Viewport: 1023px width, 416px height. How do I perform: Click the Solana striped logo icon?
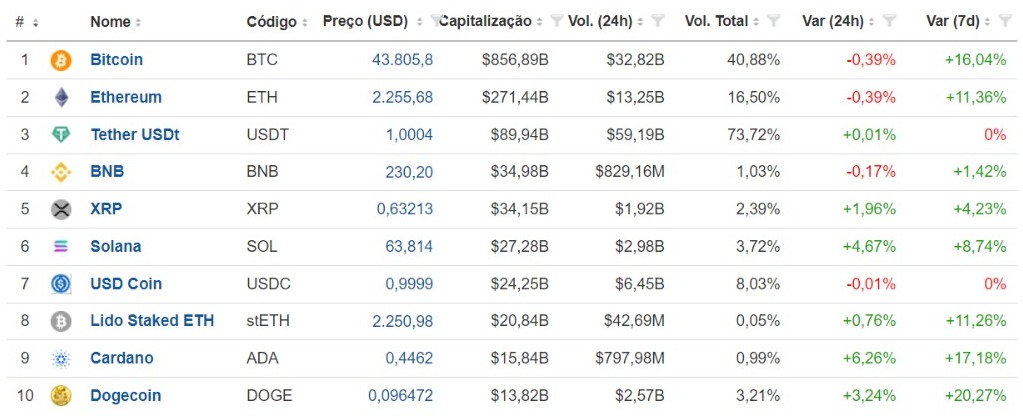pyautogui.click(x=61, y=246)
